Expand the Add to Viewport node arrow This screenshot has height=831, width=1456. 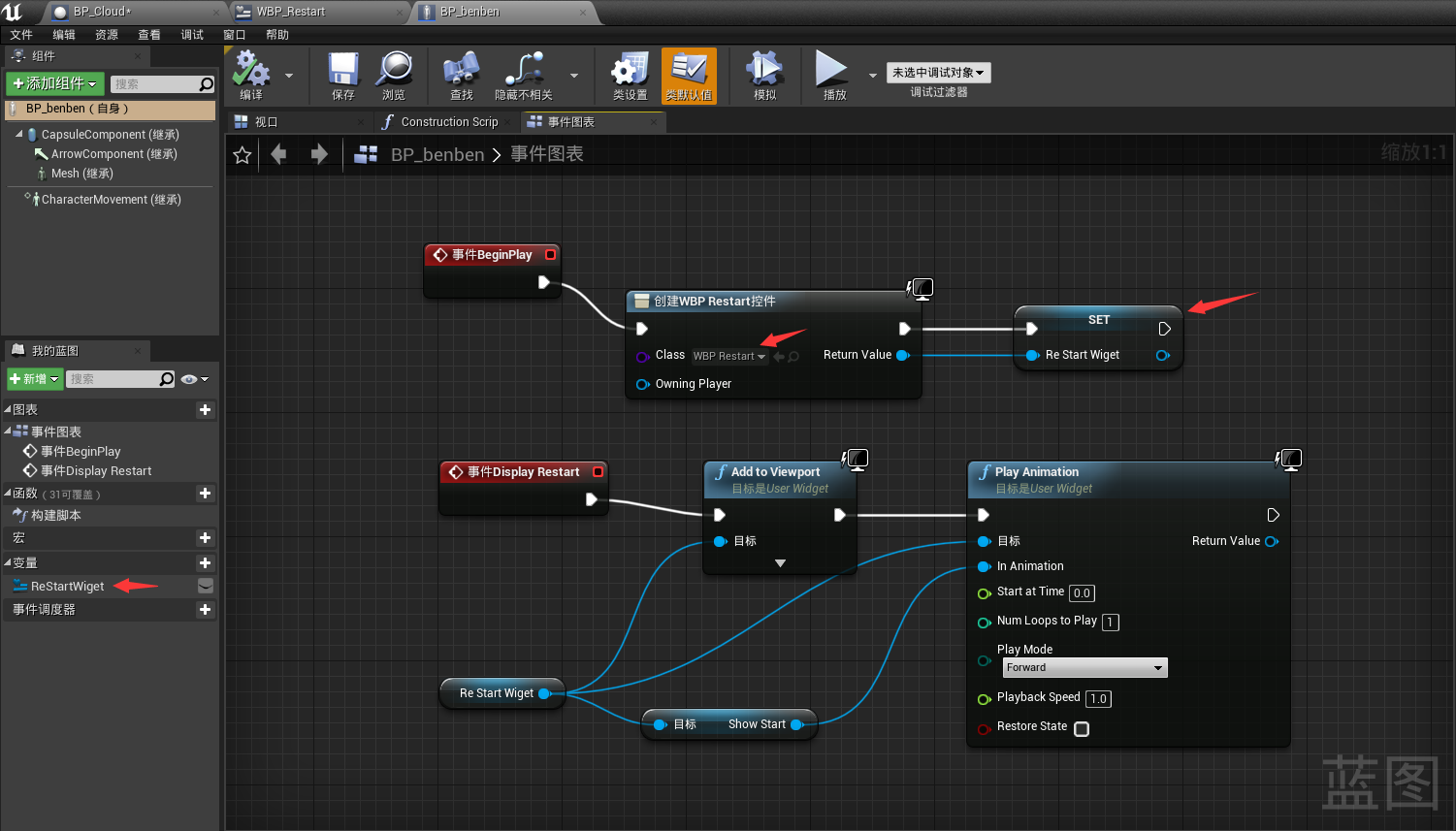pos(780,563)
